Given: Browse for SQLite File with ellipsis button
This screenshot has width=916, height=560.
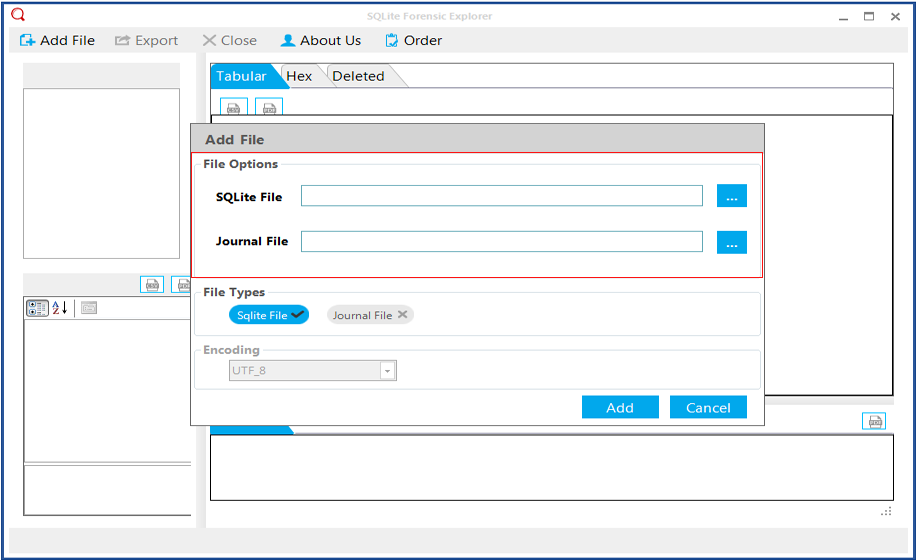Looking at the screenshot, I should [731, 196].
